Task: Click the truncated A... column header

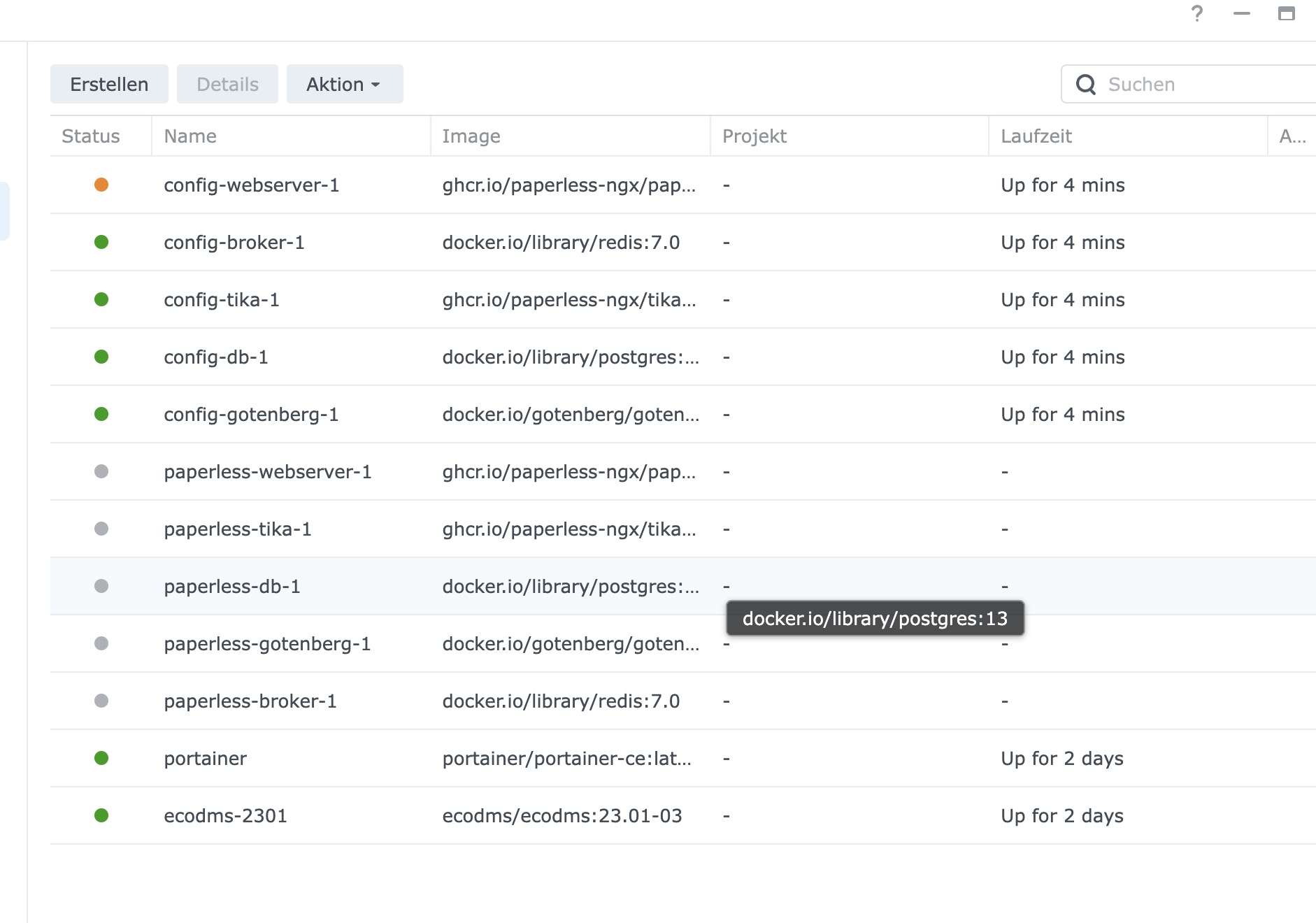Action: pos(1293,136)
